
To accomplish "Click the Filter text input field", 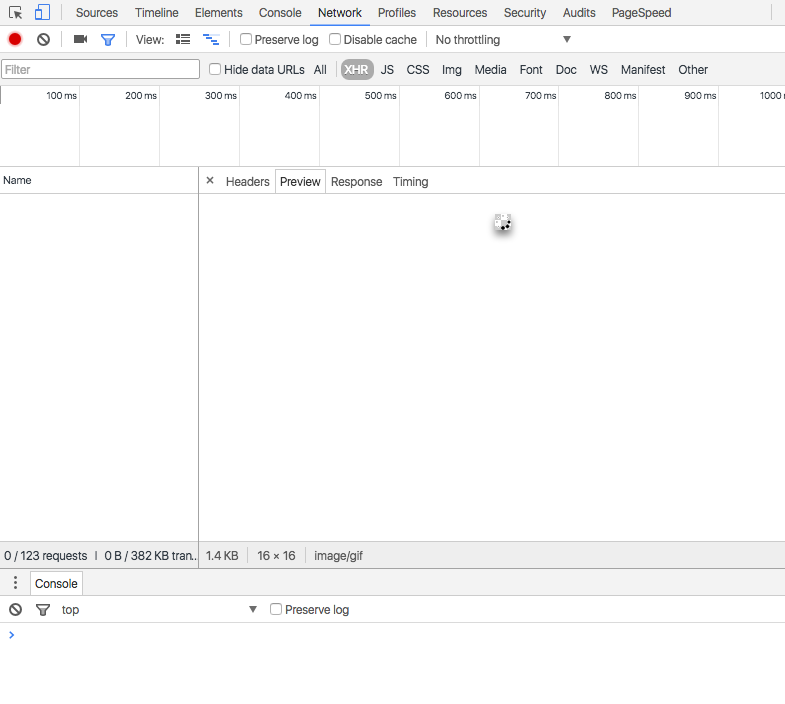I will point(100,69).
